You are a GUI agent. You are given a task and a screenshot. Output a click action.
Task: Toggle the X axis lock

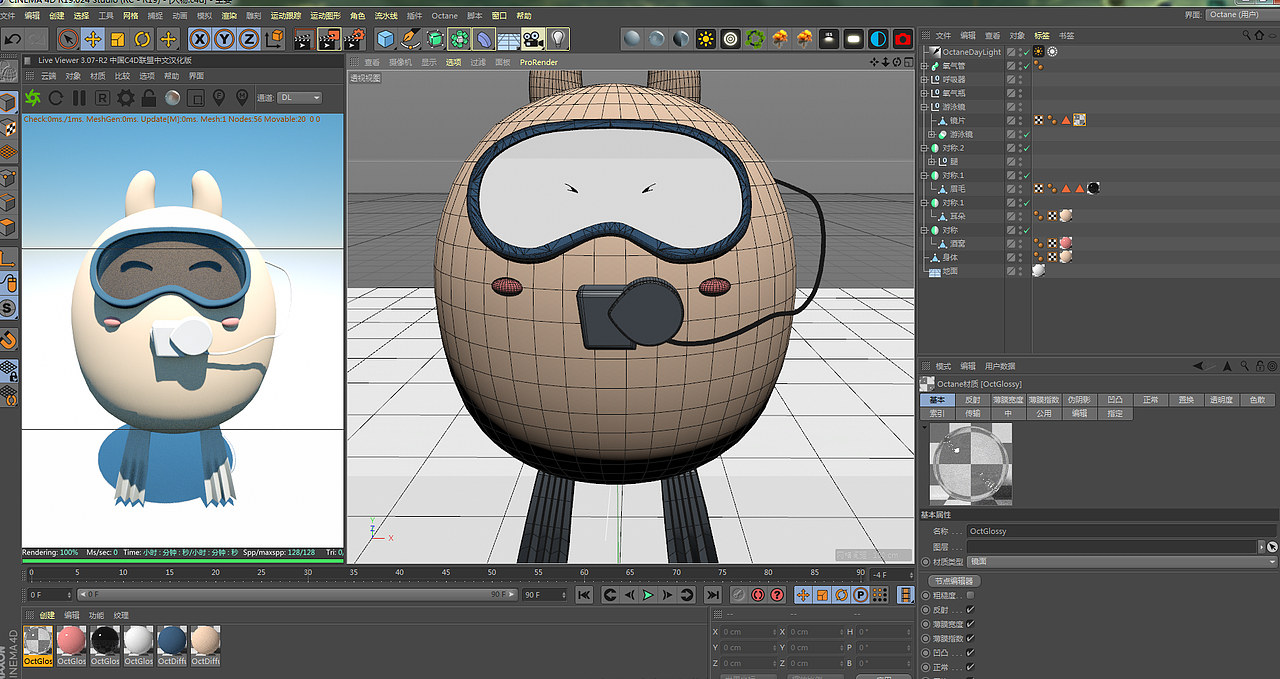[200, 39]
